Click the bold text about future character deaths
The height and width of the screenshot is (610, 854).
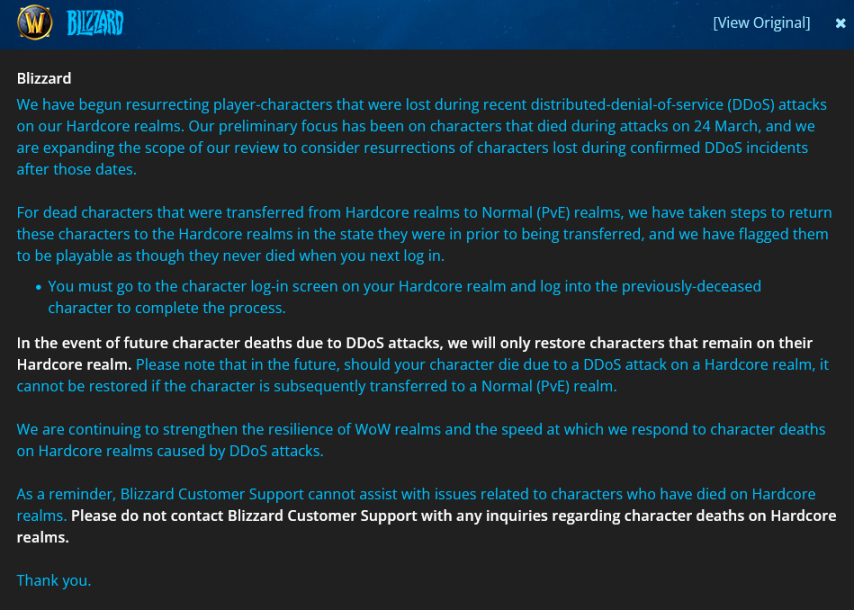coord(414,353)
